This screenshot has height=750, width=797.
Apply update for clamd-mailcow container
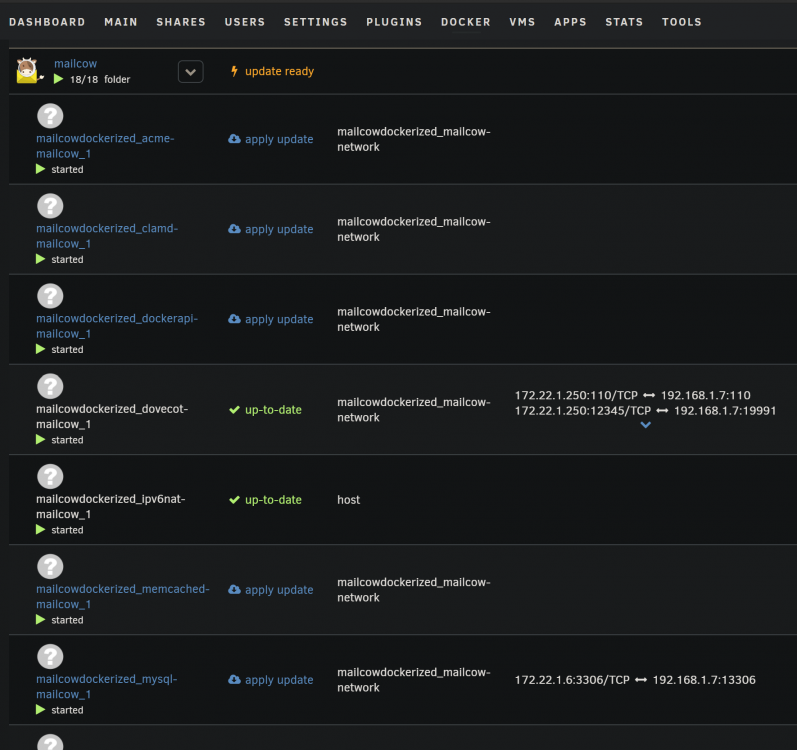[279, 229]
